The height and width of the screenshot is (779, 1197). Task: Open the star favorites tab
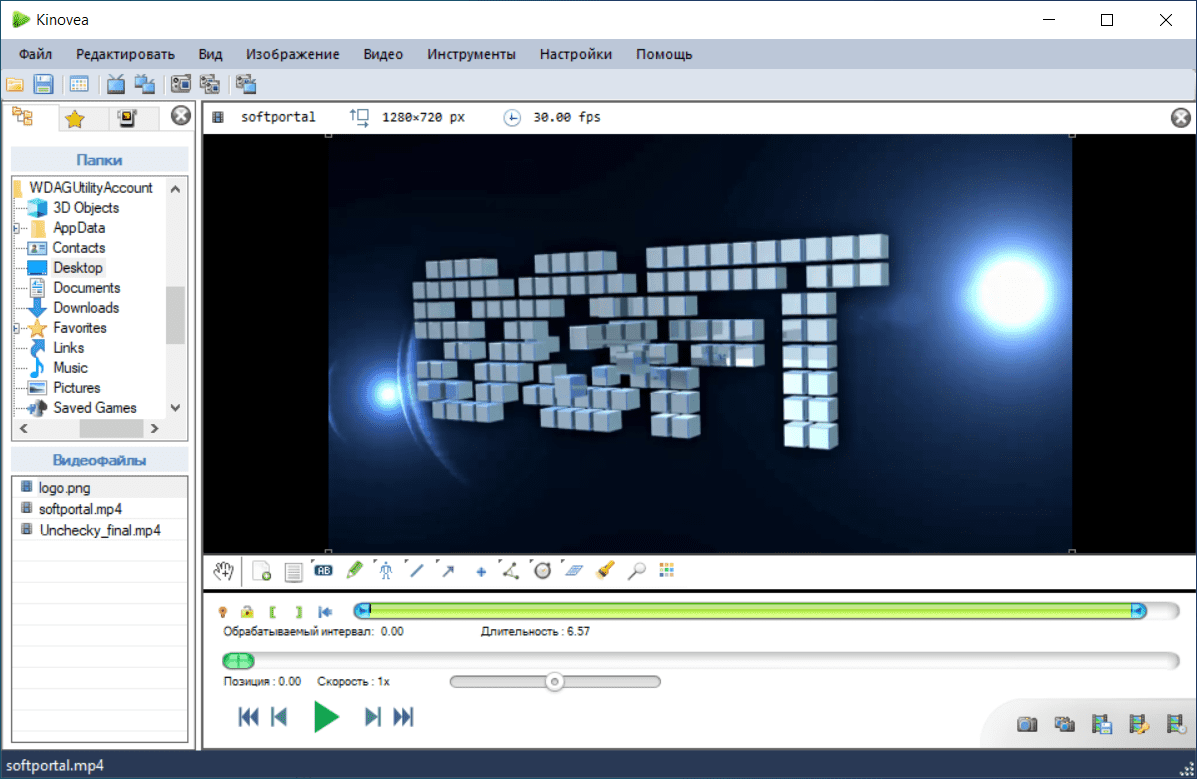coord(75,118)
